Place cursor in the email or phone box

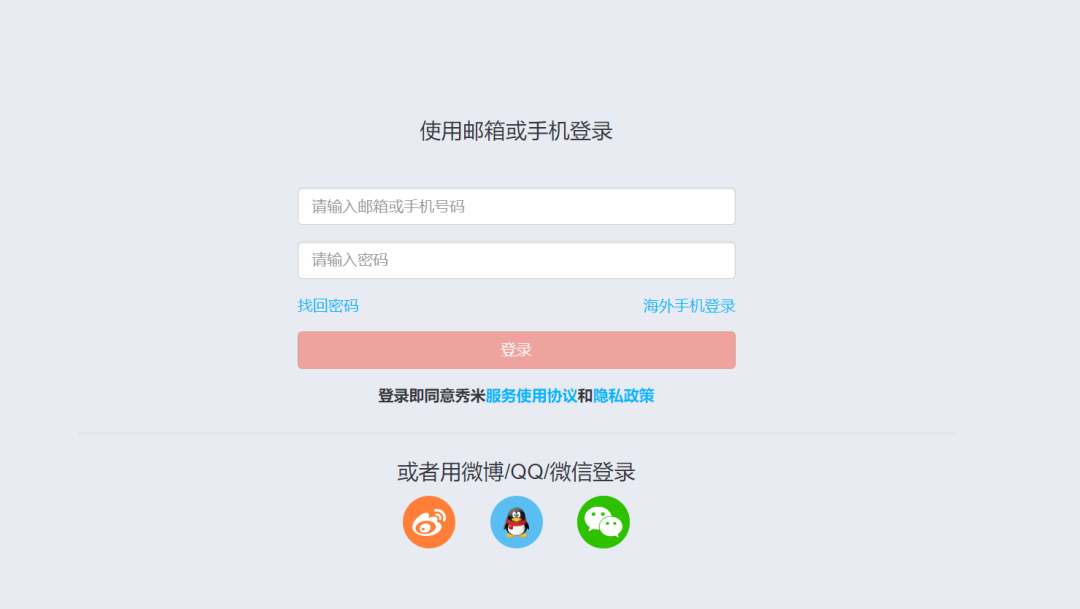tap(516, 207)
